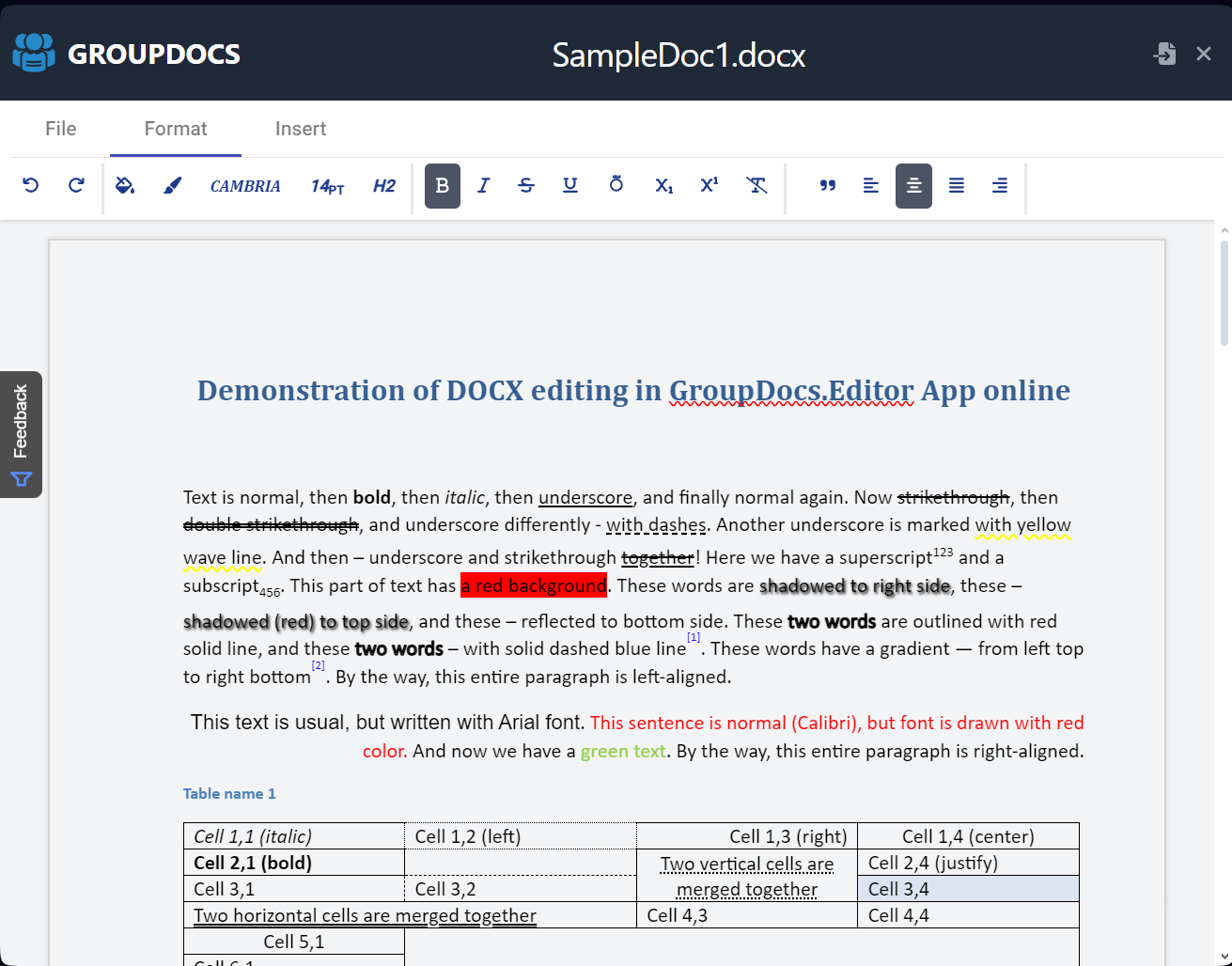The height and width of the screenshot is (966, 1232).
Task: Insert a blockquote using the quotes icon
Action: tap(828, 185)
